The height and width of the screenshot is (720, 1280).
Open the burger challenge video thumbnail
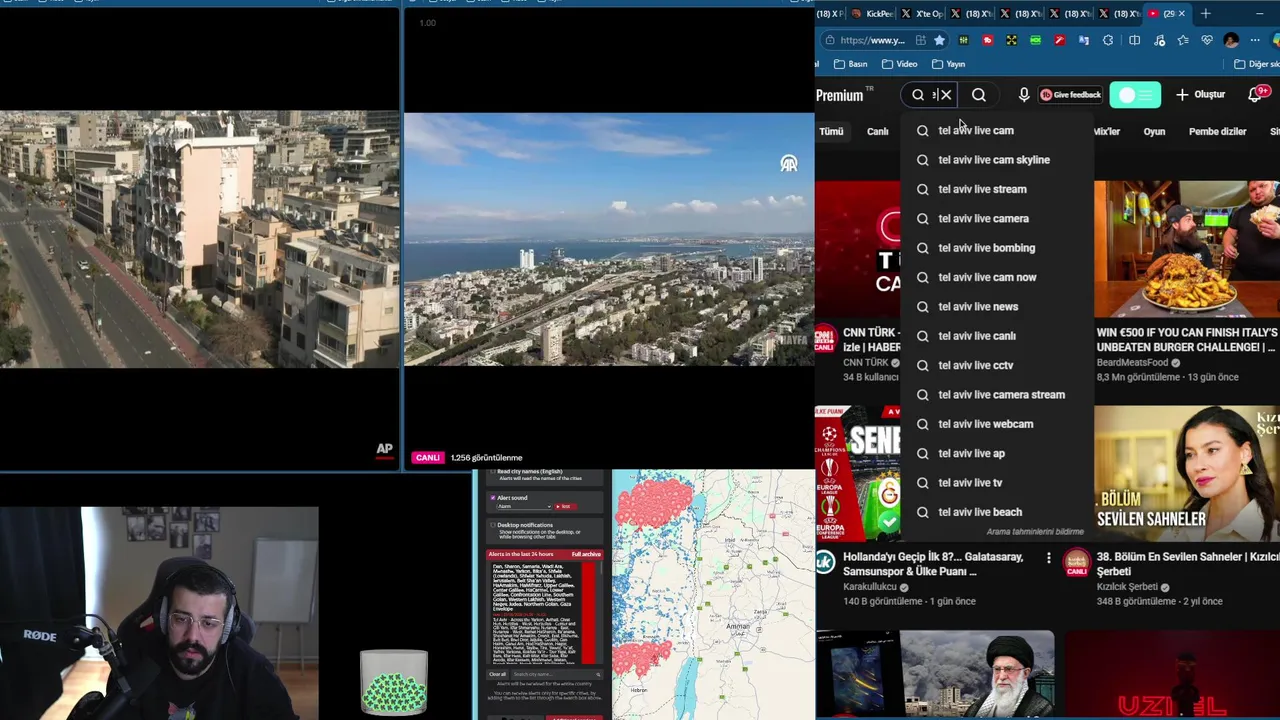point(1187,249)
